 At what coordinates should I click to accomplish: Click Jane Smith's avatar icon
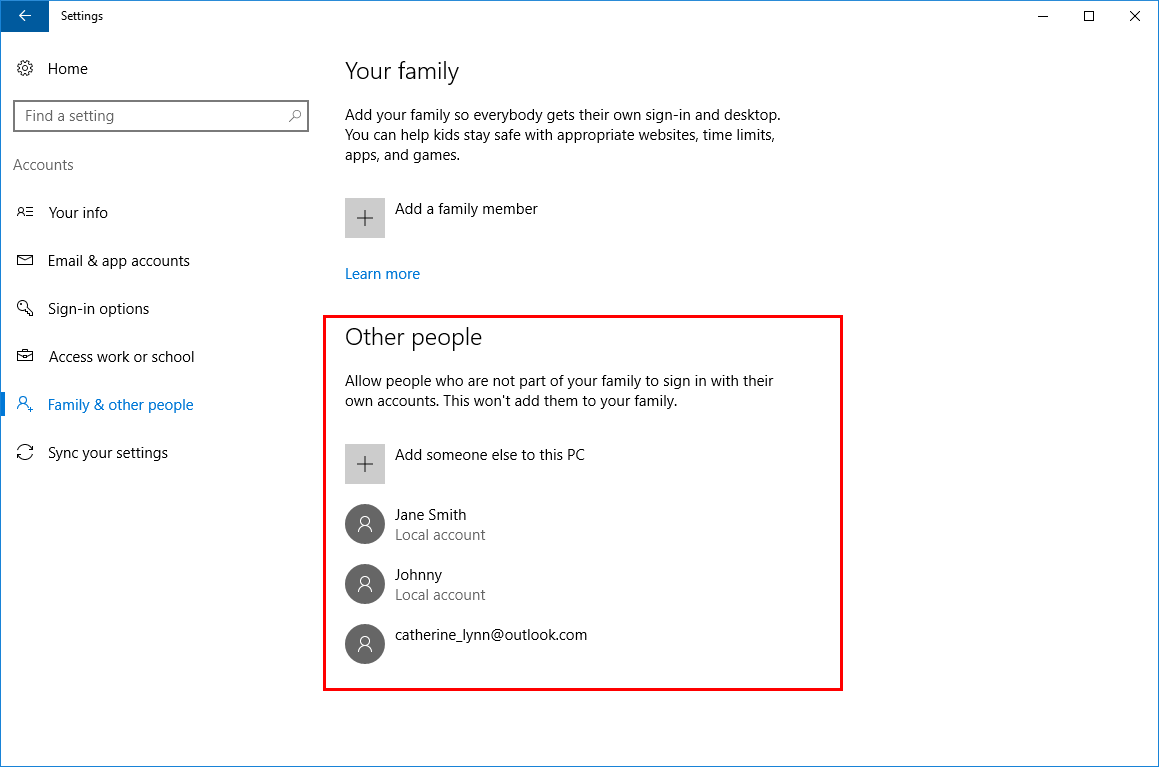pos(365,524)
